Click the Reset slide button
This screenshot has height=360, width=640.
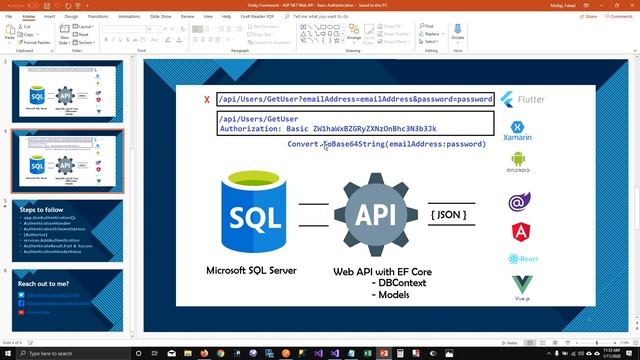coord(81,34)
